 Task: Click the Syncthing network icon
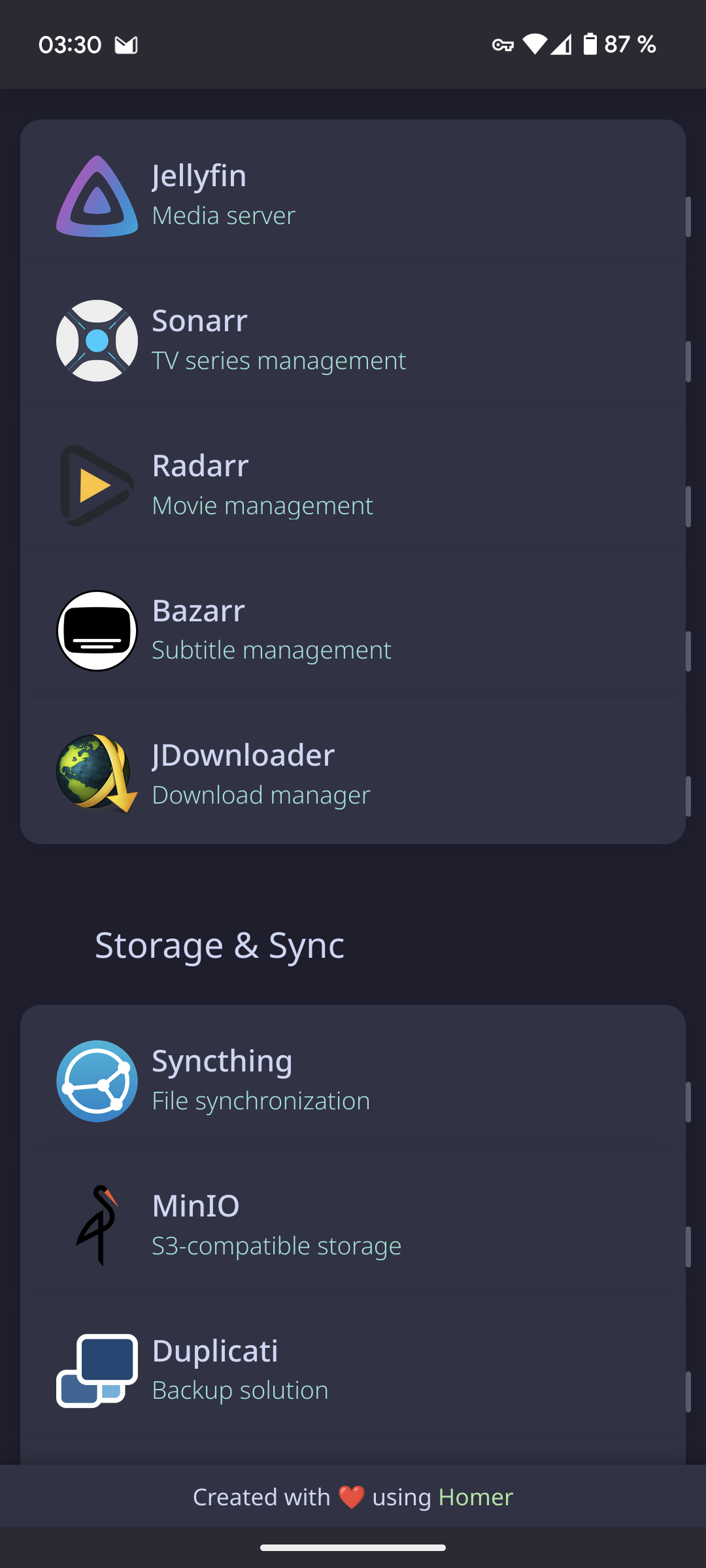[97, 1081]
